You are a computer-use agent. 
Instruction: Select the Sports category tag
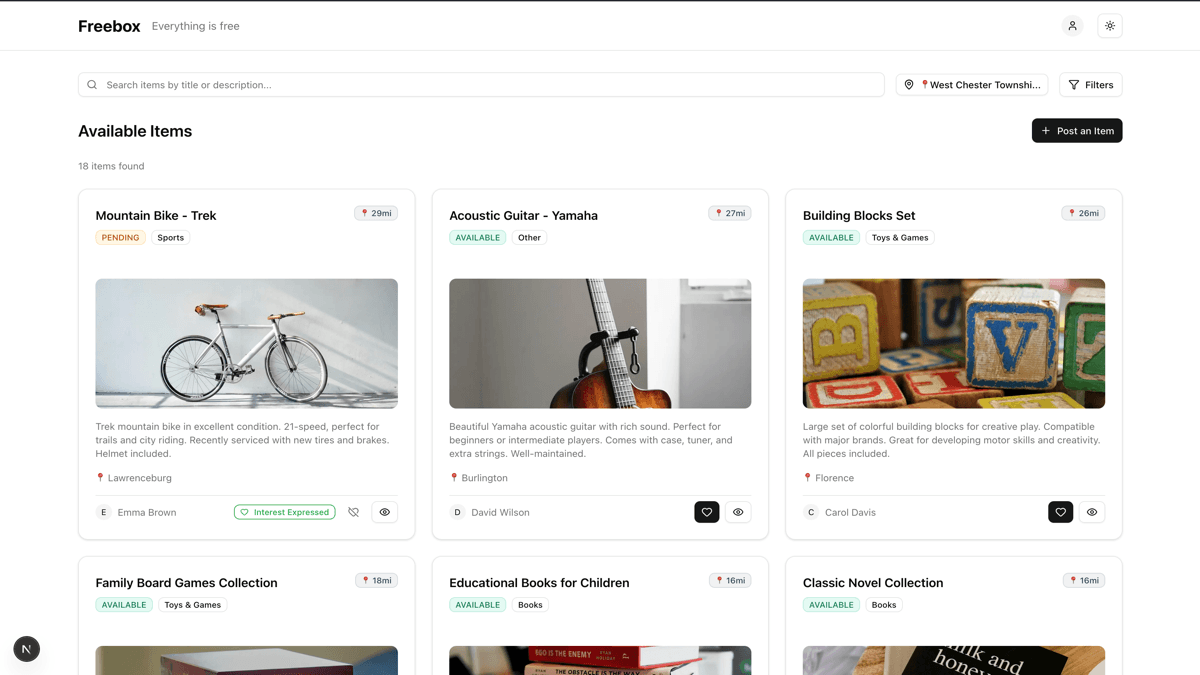point(170,238)
